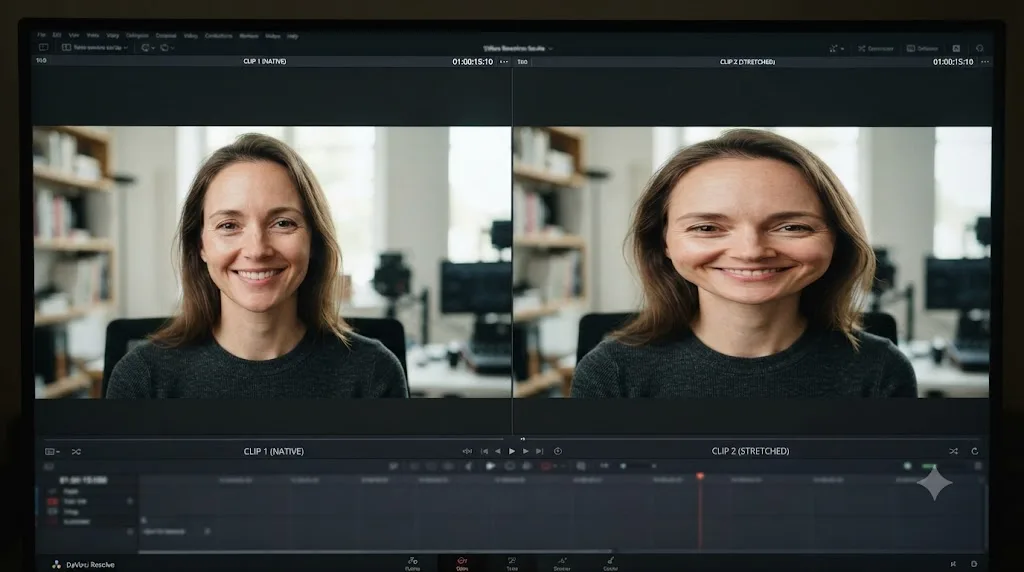Viewport: 1024px width, 572px height.
Task: Click the panel toggle icon at top left
Action: 43,48
